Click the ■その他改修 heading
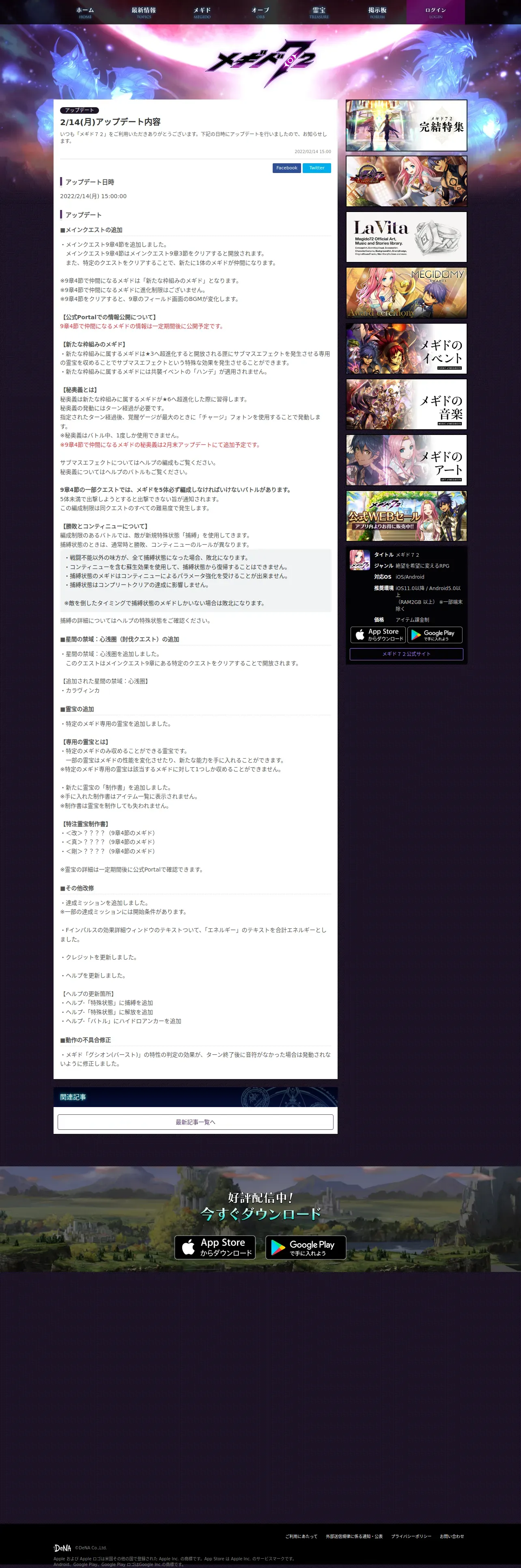The height and width of the screenshot is (1568, 521). pos(77,888)
